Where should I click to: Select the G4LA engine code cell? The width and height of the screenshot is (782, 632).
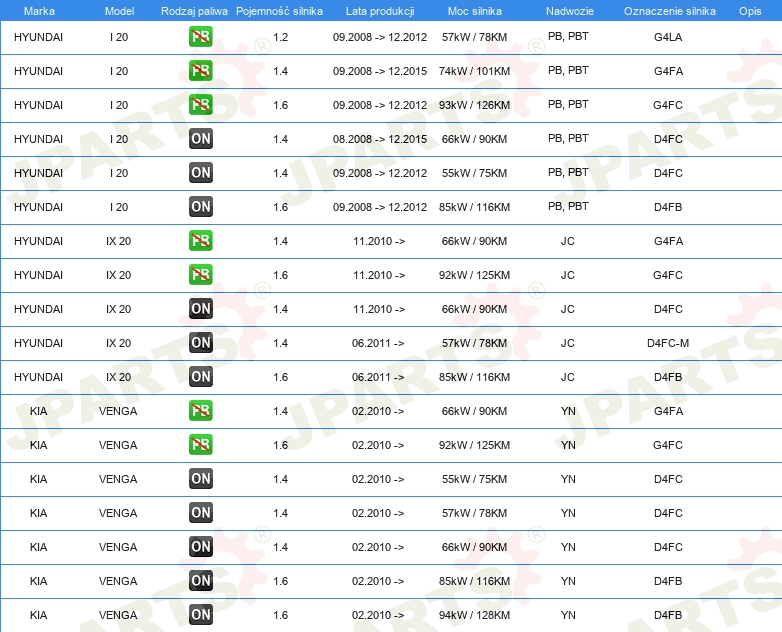[668, 37]
